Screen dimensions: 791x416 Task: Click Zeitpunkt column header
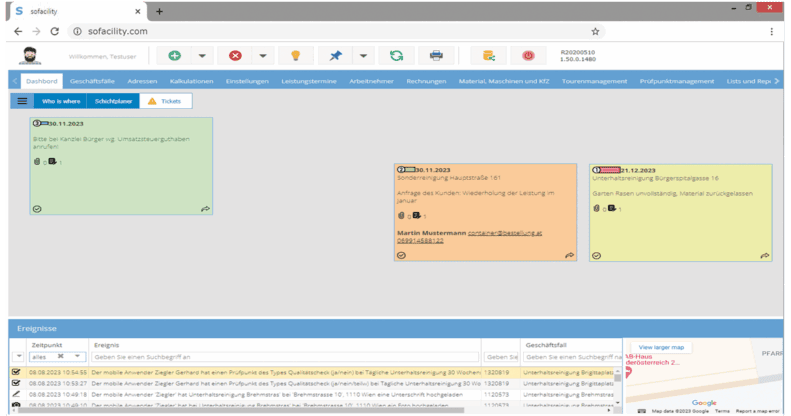[47, 345]
